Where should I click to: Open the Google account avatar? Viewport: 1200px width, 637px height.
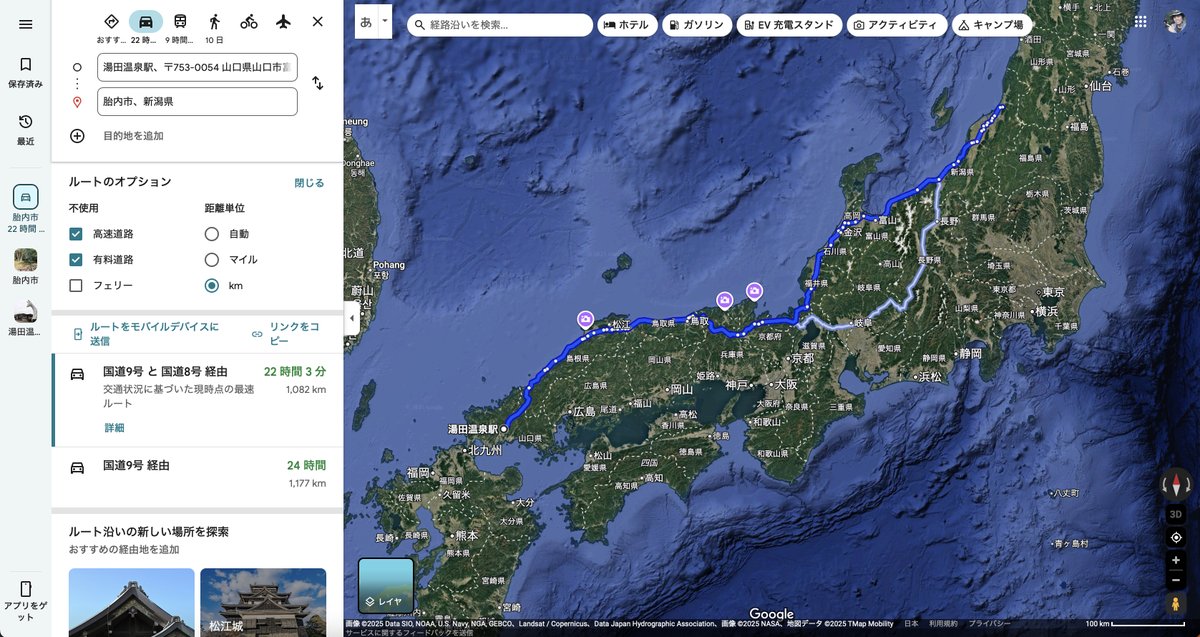1176,21
